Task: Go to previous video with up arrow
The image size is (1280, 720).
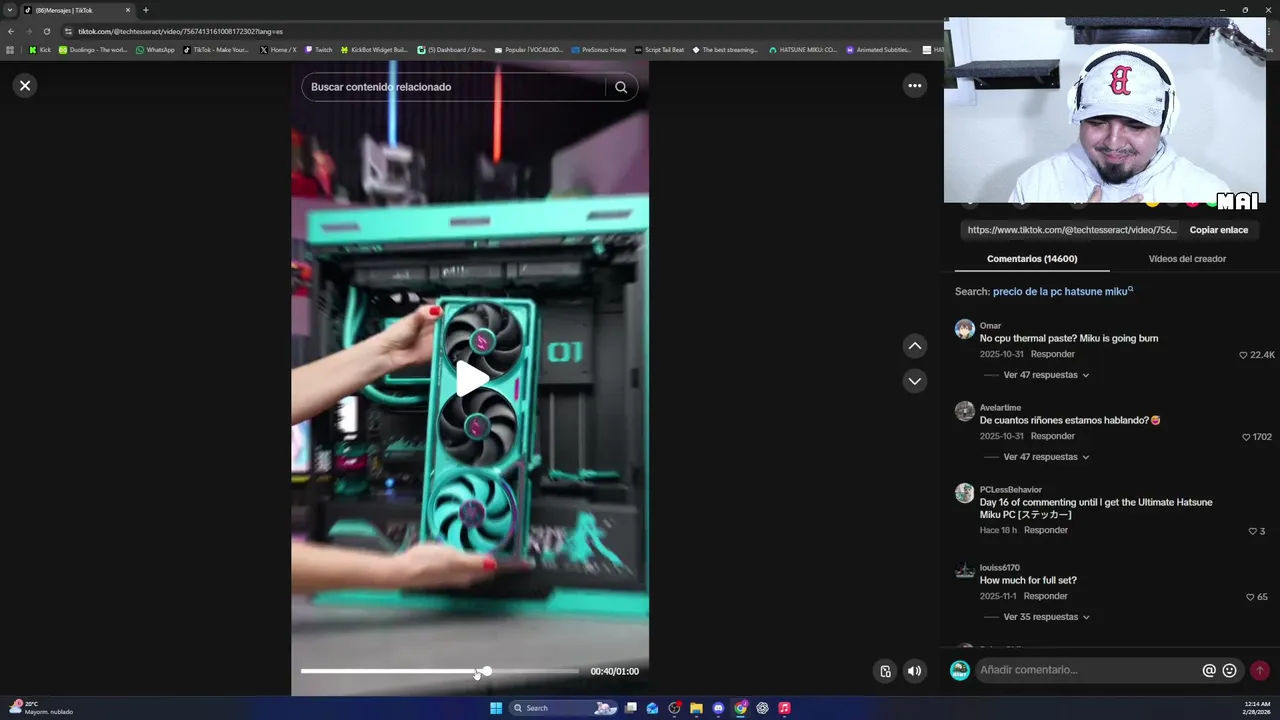Action: (x=914, y=346)
